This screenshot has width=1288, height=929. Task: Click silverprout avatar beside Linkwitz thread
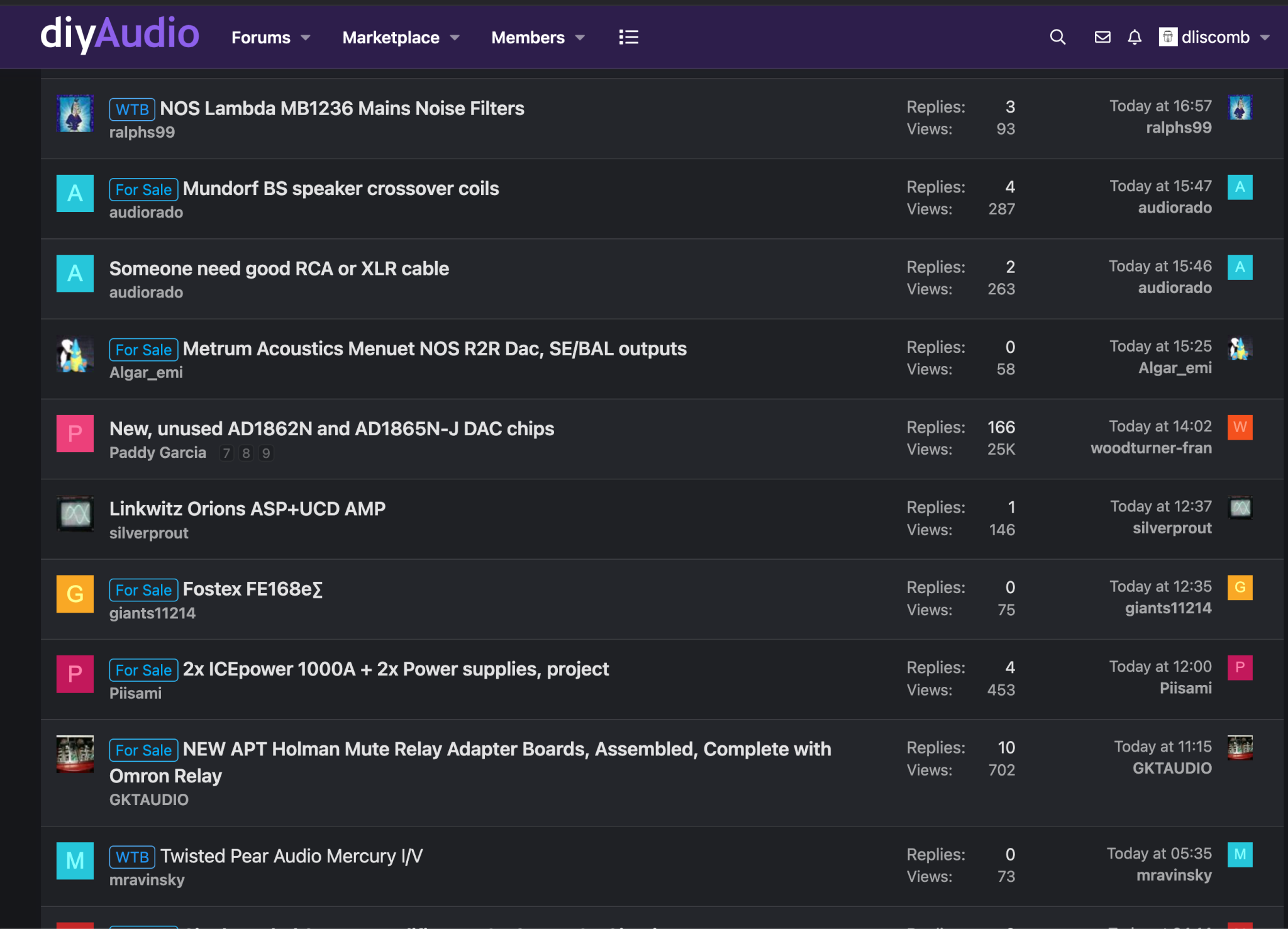pyautogui.click(x=75, y=513)
